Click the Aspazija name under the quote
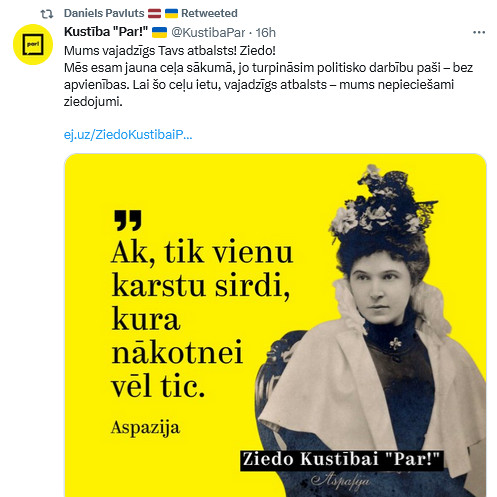The width and height of the screenshot is (497, 497). (x=145, y=428)
